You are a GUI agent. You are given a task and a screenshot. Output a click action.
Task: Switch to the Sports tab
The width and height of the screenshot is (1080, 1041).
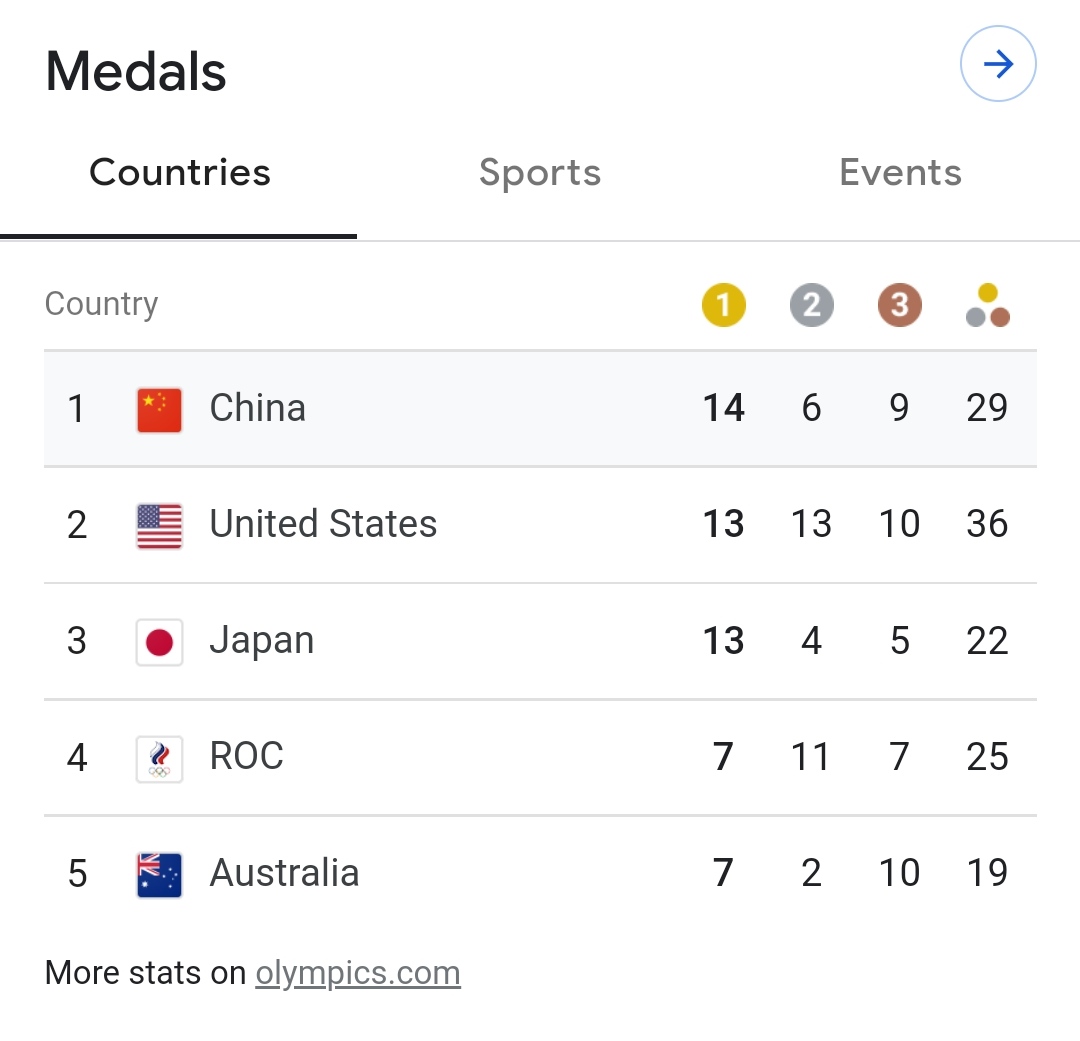(540, 173)
